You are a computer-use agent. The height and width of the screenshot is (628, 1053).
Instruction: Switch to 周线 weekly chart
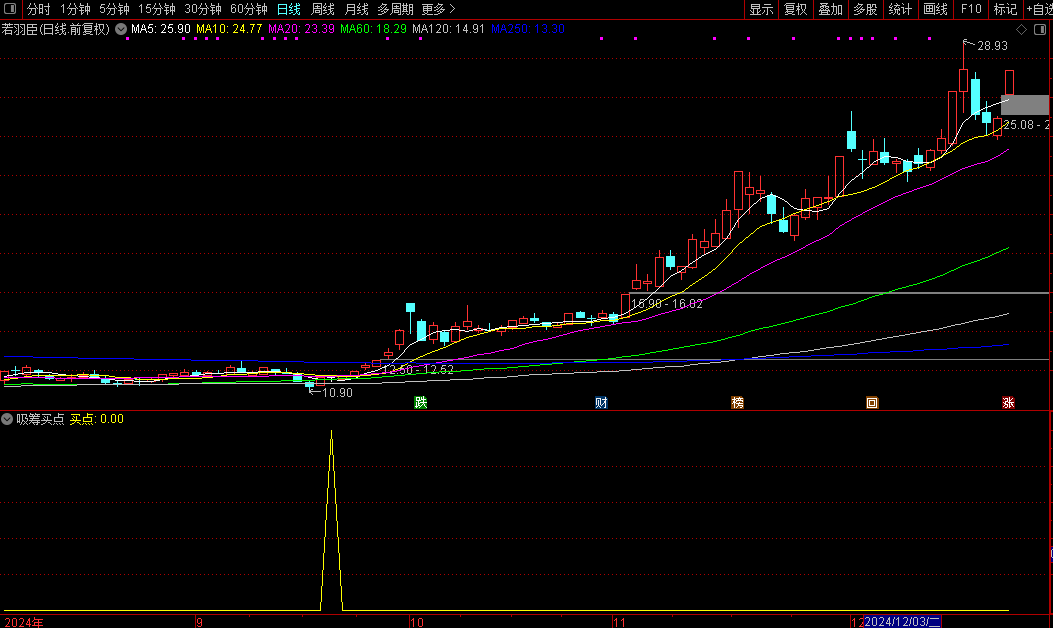(x=323, y=9)
